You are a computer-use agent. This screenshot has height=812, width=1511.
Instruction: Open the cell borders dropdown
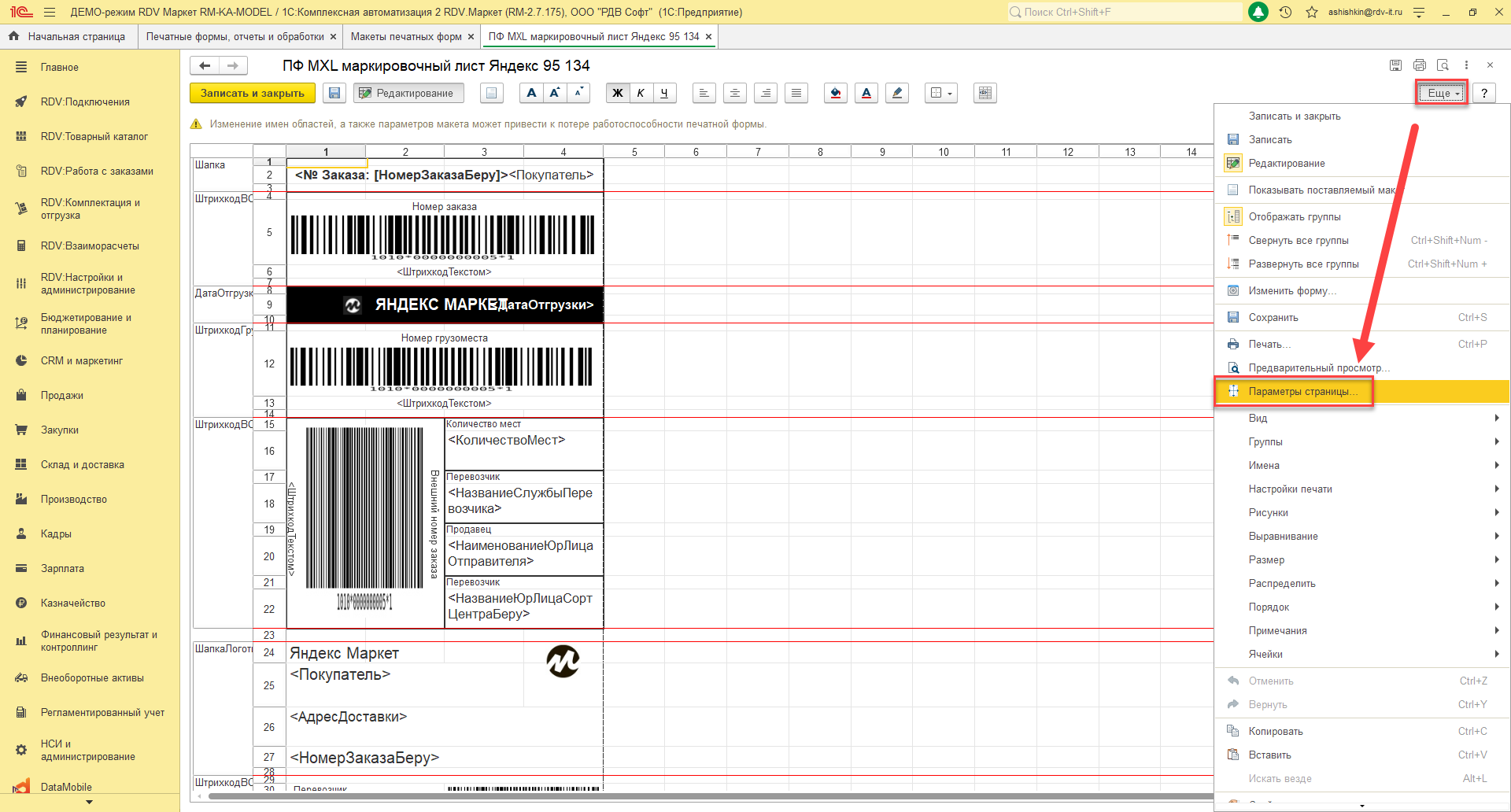(x=941, y=93)
